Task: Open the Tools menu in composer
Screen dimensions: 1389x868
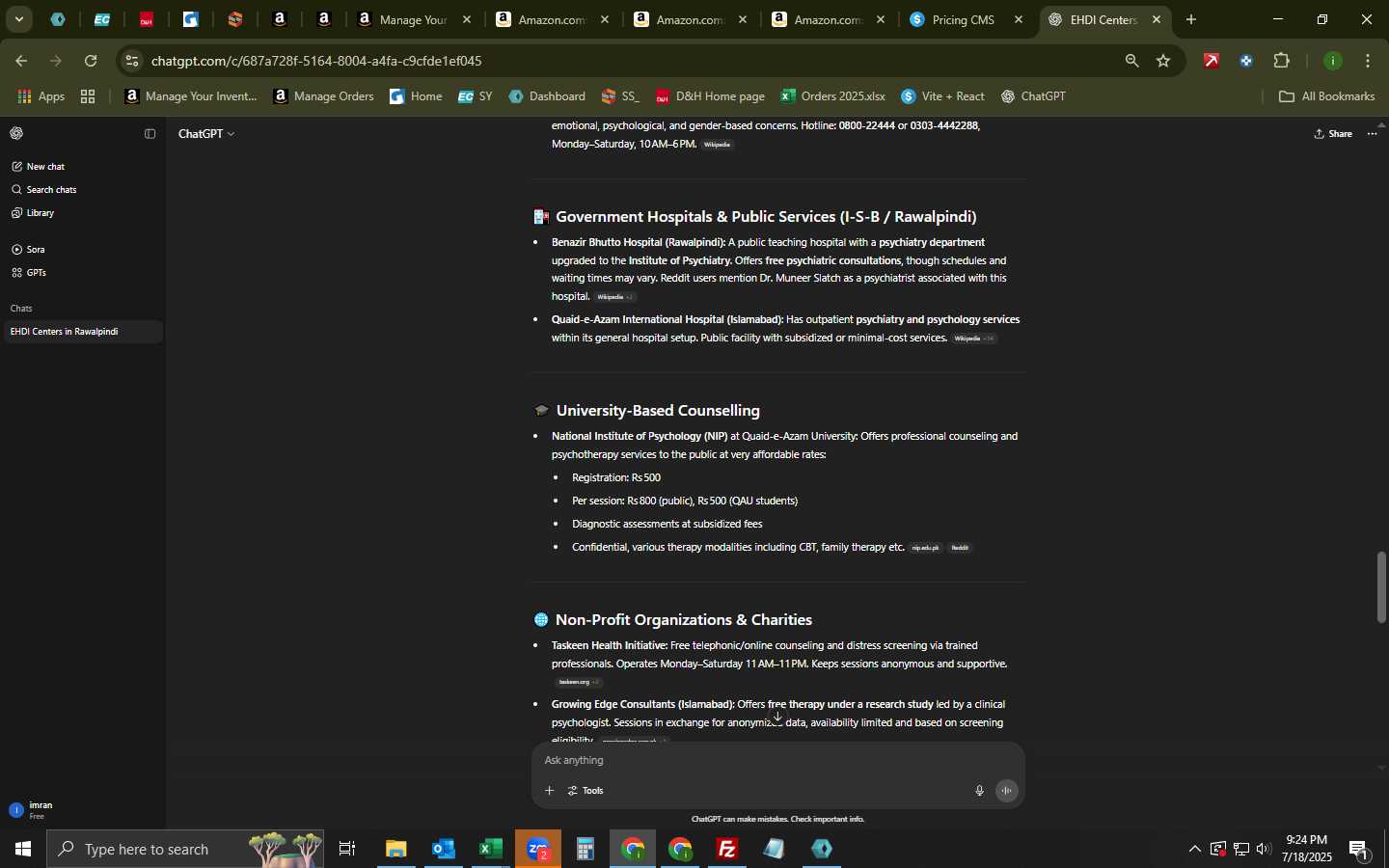Action: [586, 791]
